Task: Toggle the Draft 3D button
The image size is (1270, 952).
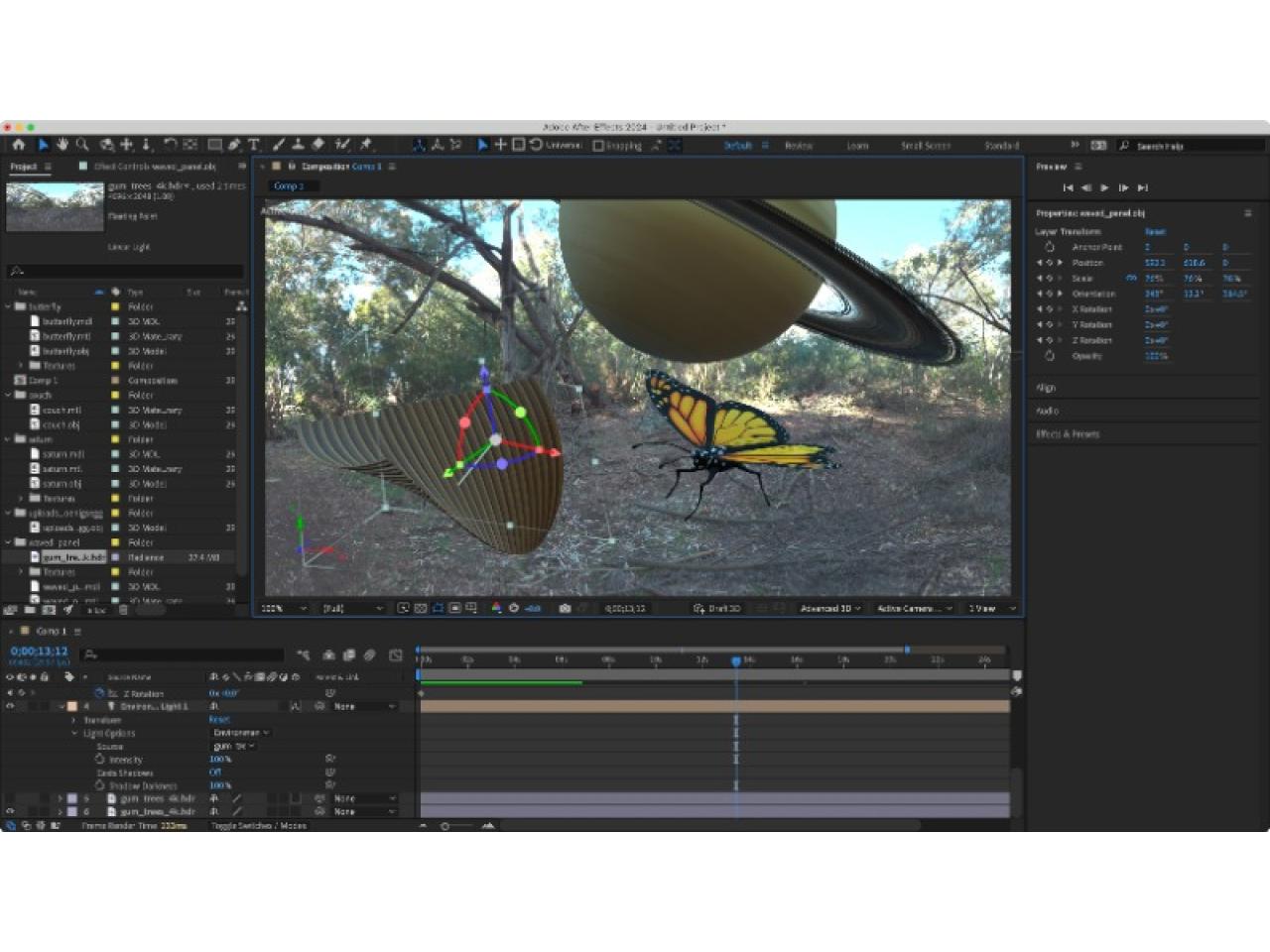Action: coord(717,608)
